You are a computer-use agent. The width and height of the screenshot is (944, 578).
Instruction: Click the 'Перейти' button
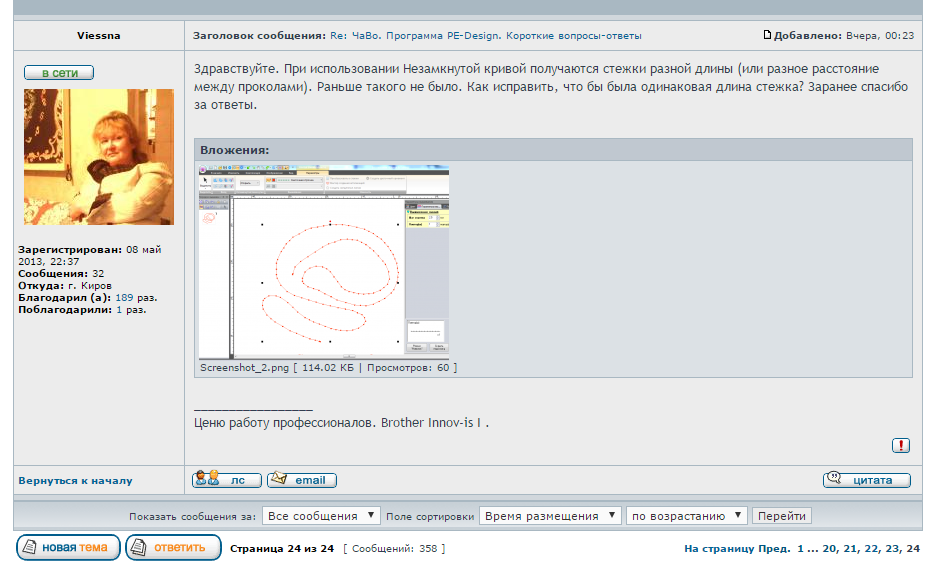pyautogui.click(x=781, y=516)
